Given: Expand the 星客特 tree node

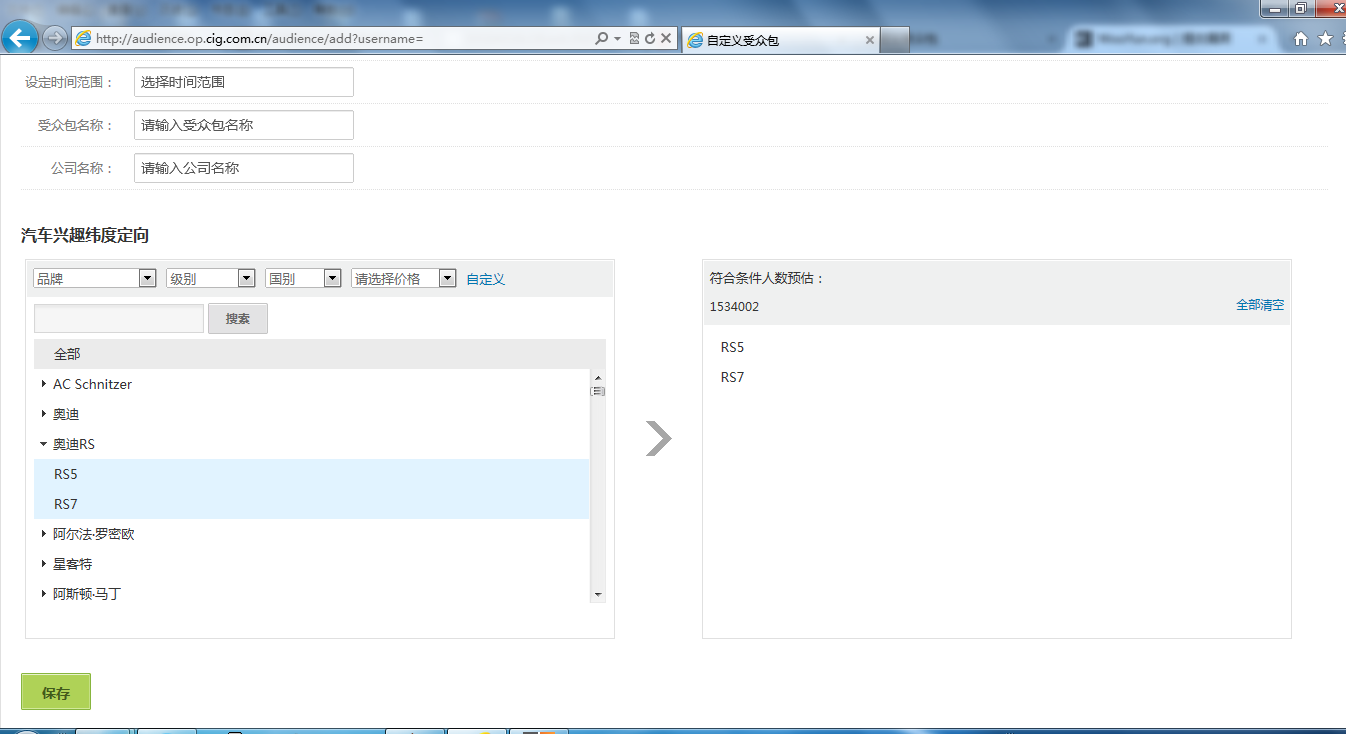Looking at the screenshot, I should click(x=44, y=564).
